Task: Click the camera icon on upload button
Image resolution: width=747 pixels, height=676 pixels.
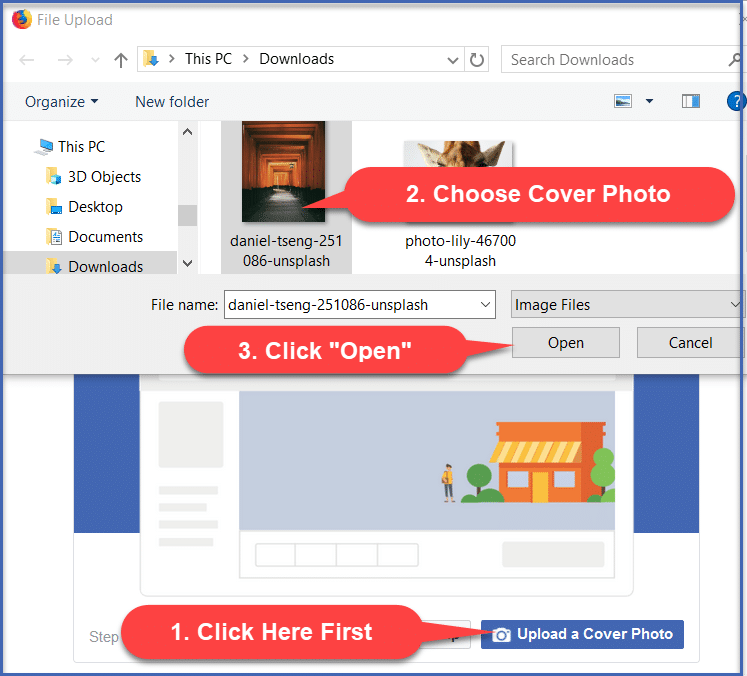Action: coord(501,635)
